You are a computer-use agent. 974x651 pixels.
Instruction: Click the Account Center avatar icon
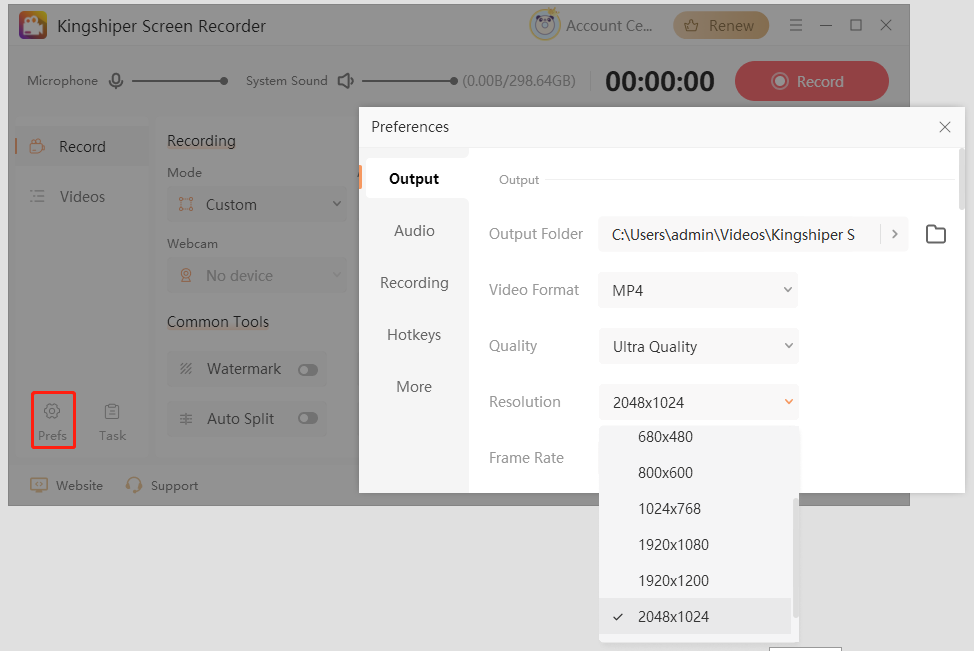coord(545,26)
